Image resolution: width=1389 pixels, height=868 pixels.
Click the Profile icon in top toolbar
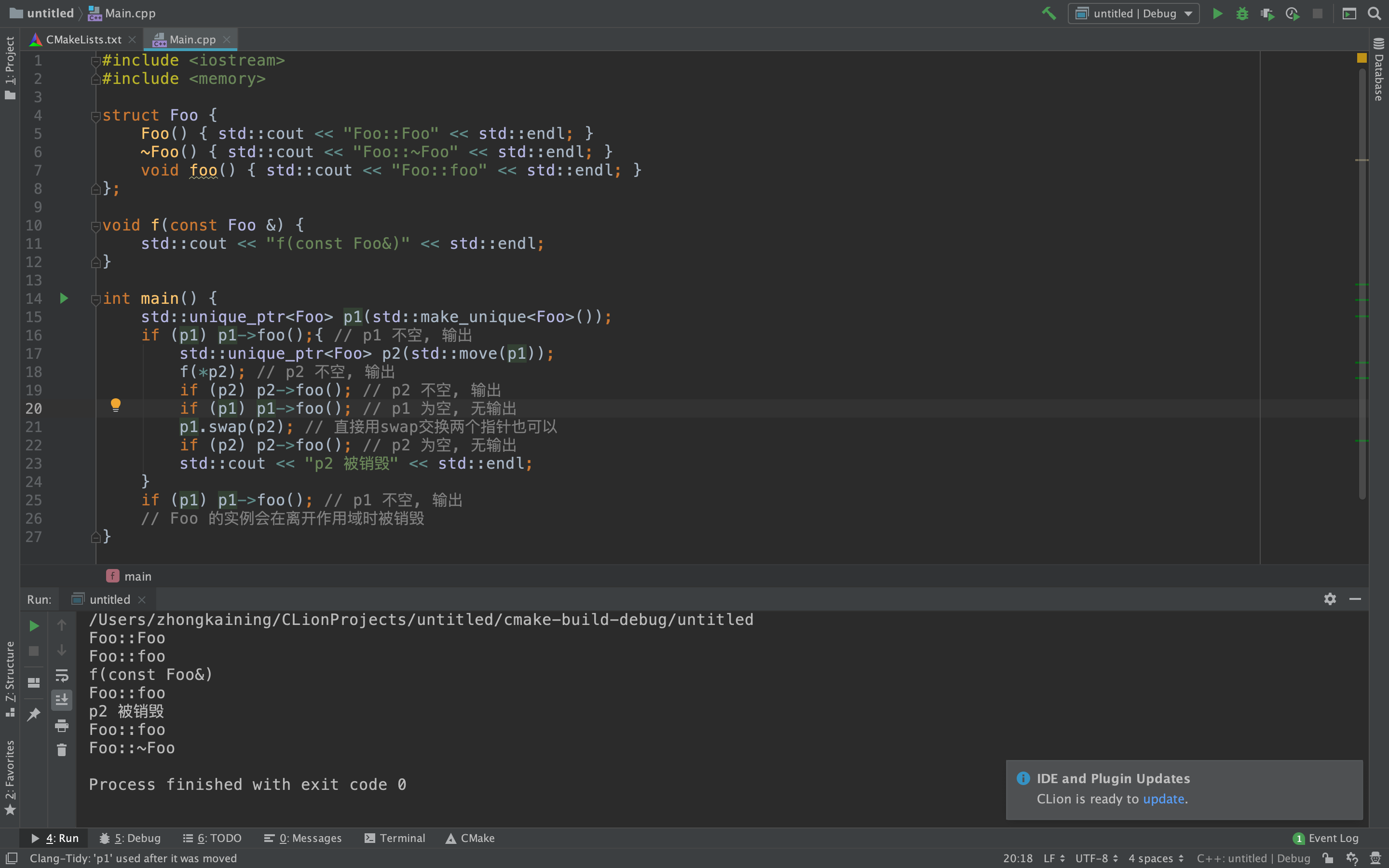(1293, 13)
